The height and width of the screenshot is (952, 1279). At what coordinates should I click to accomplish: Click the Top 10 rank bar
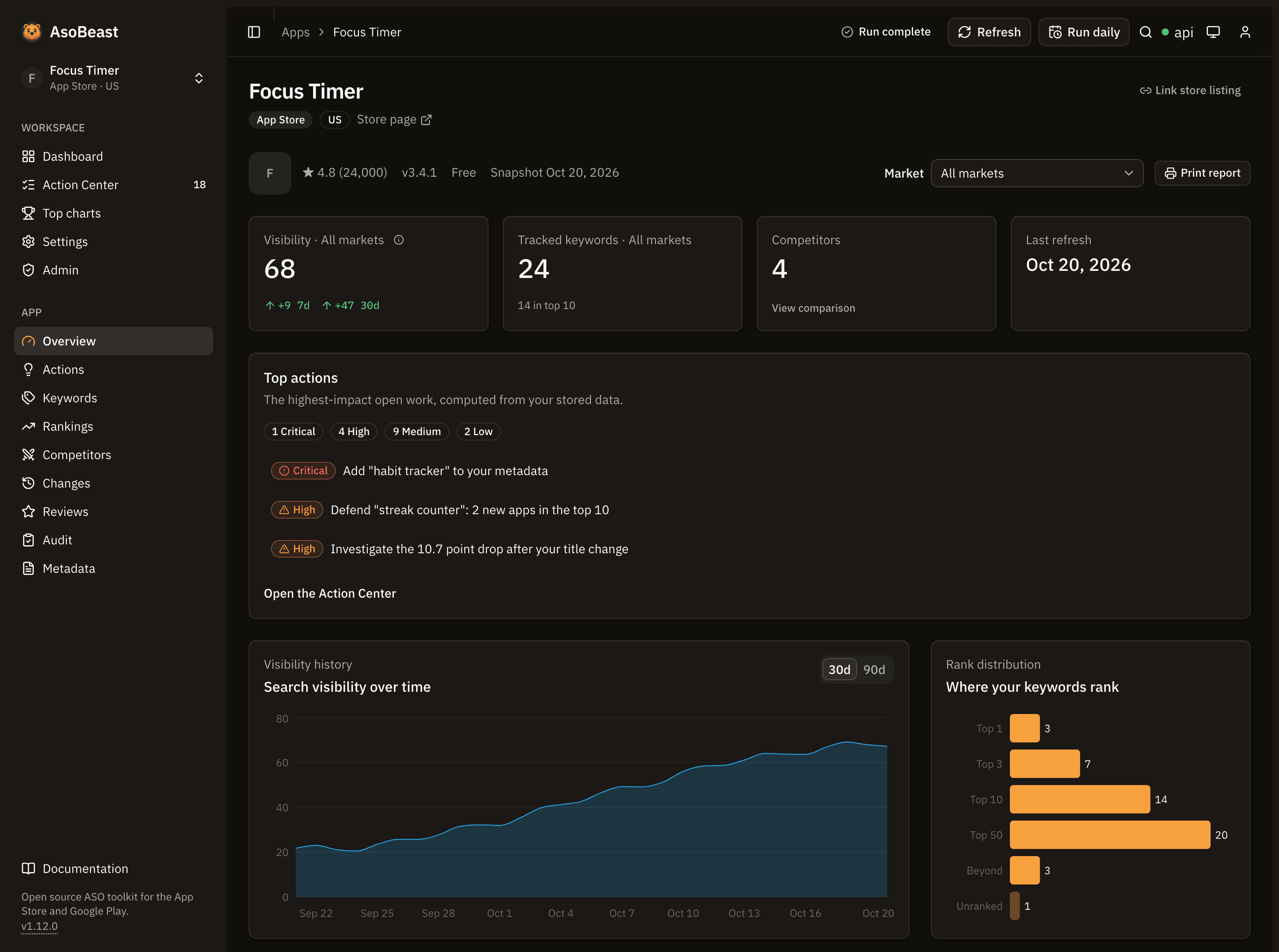point(1080,799)
